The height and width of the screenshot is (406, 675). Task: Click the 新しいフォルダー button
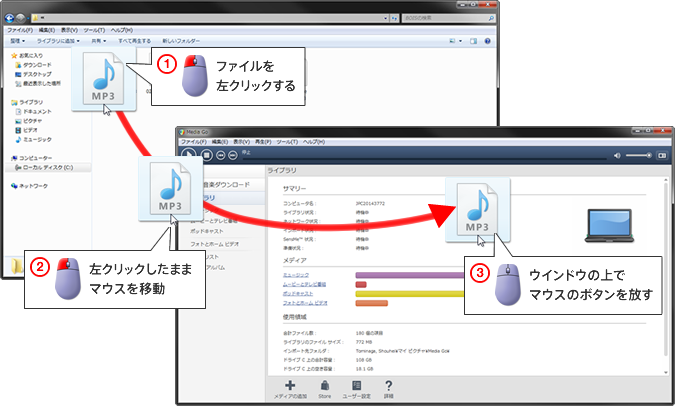click(x=179, y=41)
